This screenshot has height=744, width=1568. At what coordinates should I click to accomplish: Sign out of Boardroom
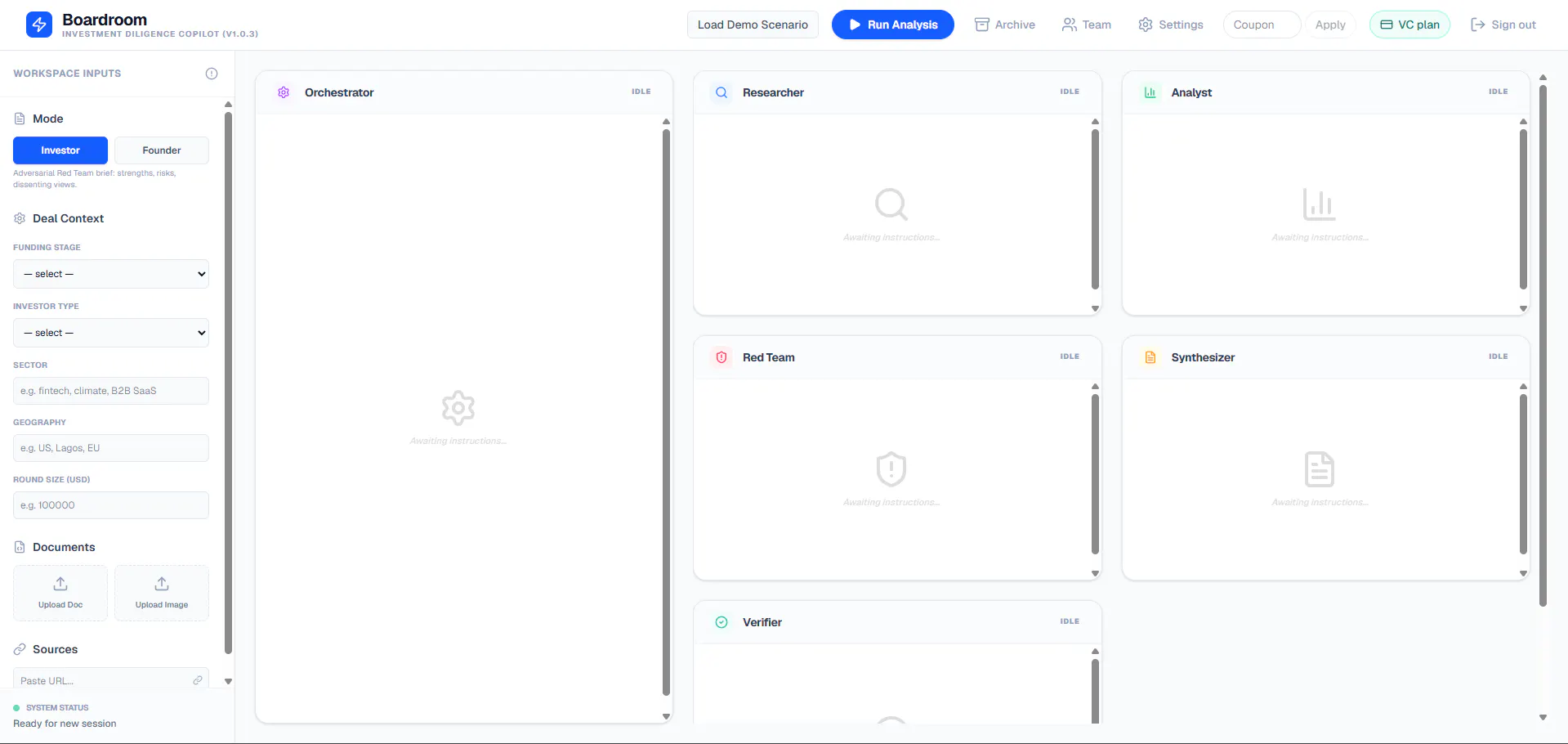pos(1503,25)
